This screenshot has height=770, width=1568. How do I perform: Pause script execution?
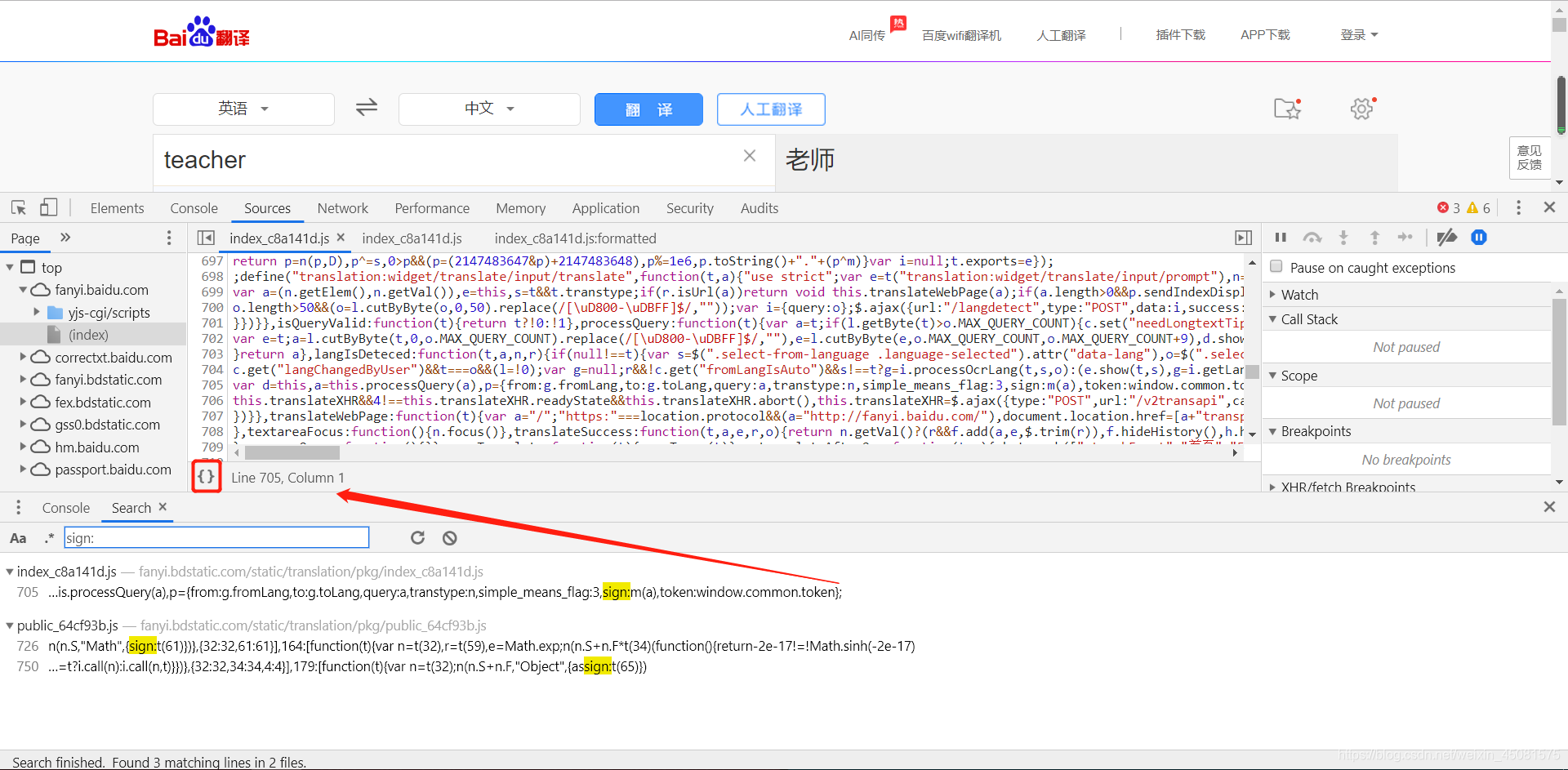click(1281, 238)
